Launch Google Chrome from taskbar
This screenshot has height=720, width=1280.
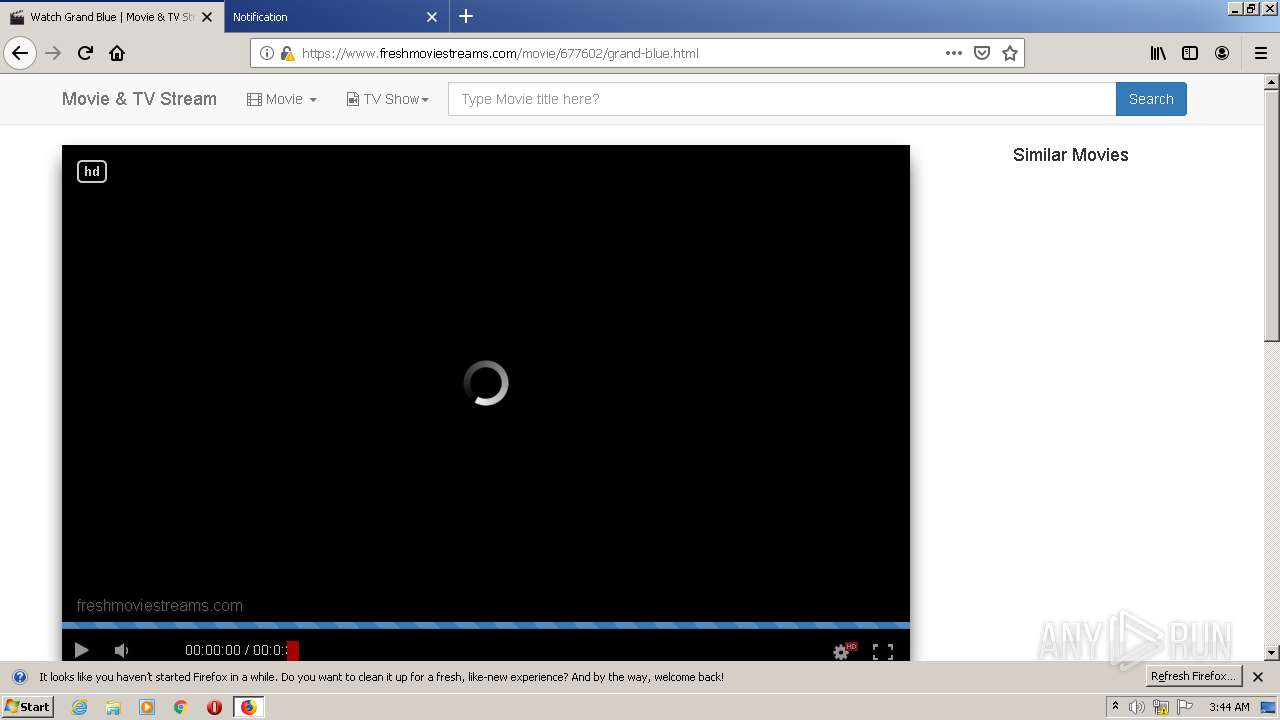coord(181,707)
